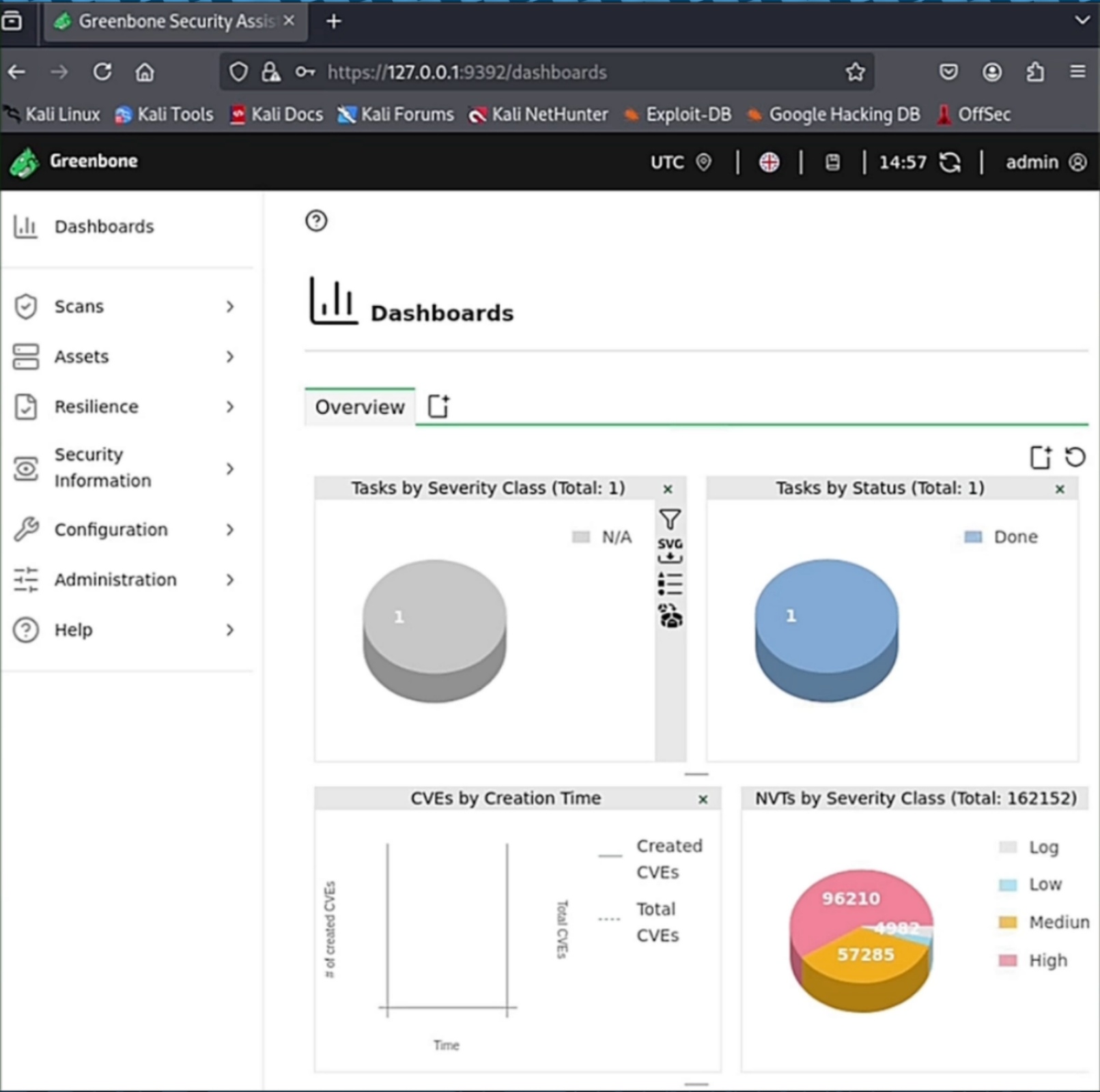The width and height of the screenshot is (1100, 1092).
Task: Click the gray N/A pie chart
Action: coord(434,631)
